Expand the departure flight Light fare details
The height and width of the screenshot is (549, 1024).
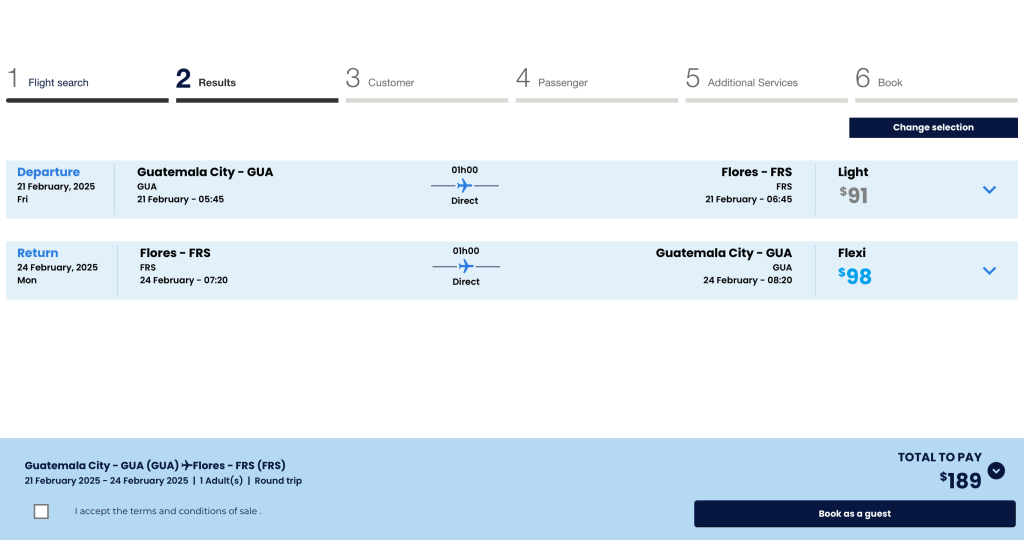pyautogui.click(x=989, y=189)
